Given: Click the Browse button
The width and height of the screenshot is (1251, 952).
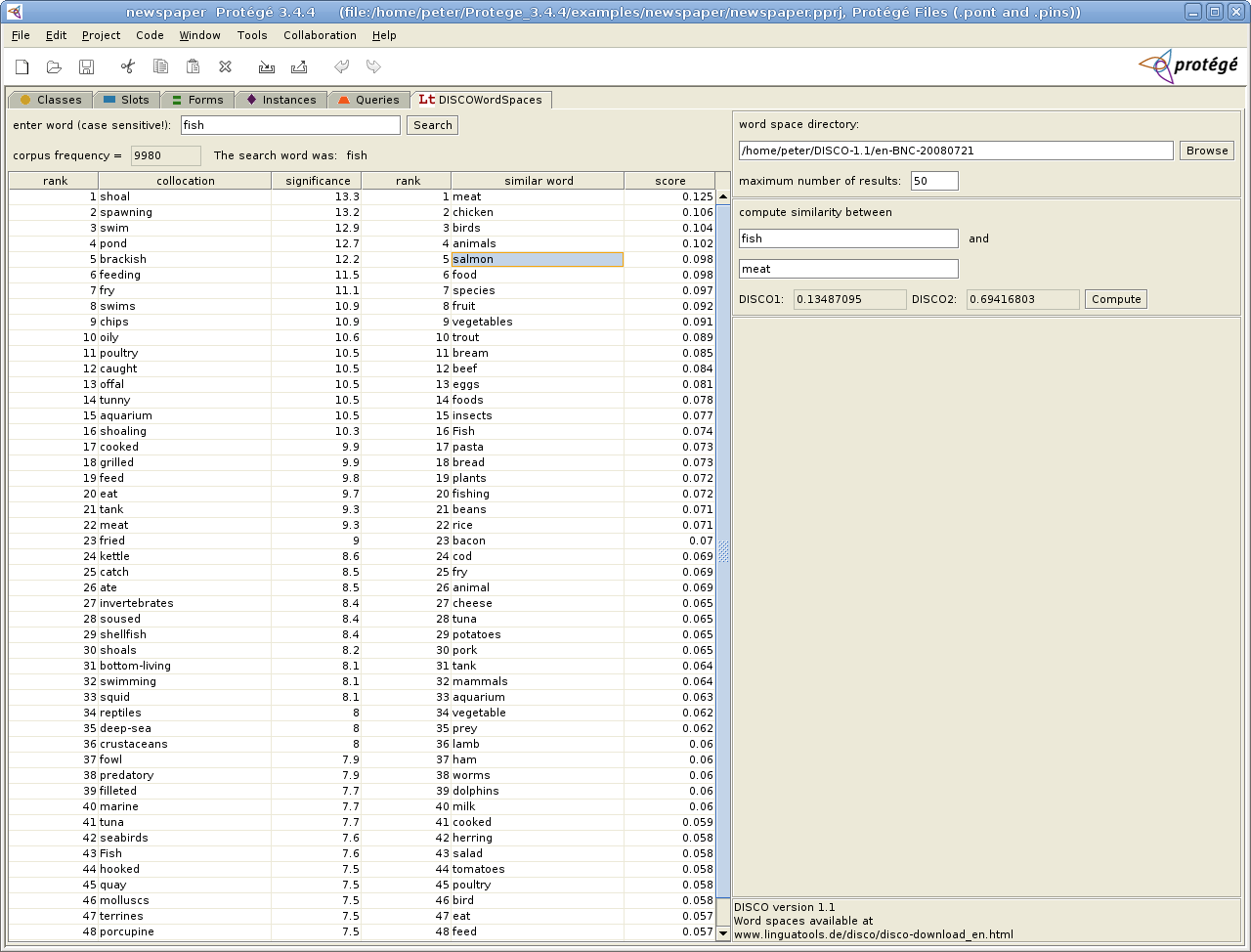Looking at the screenshot, I should pos(1207,151).
